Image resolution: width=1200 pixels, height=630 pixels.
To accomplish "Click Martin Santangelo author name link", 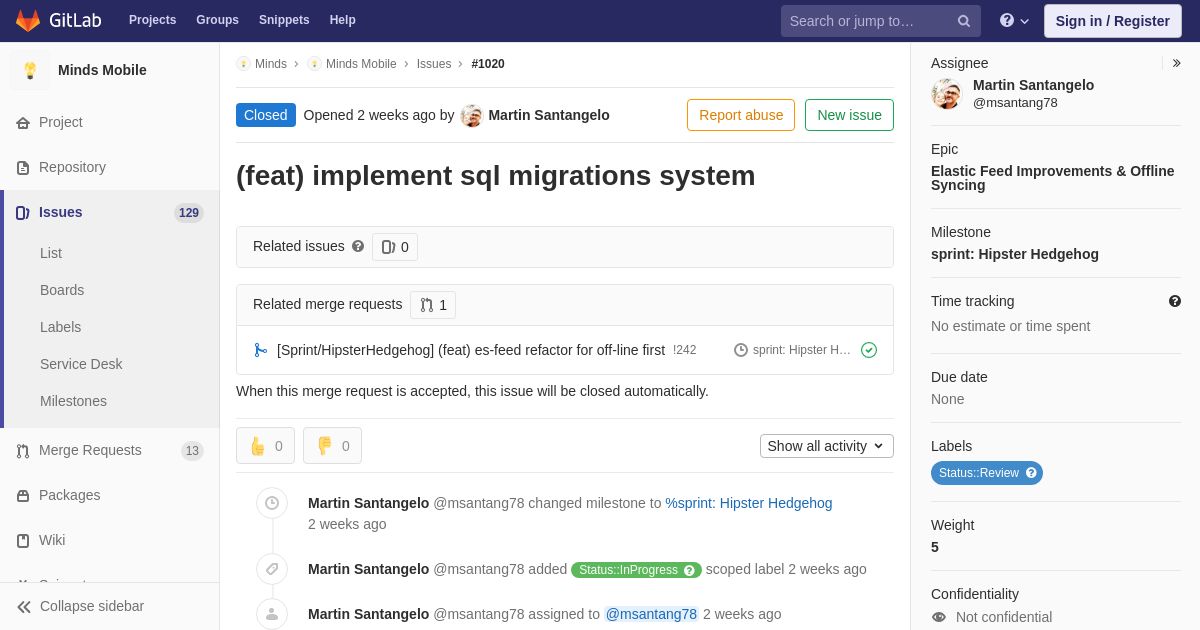I will coord(549,115).
